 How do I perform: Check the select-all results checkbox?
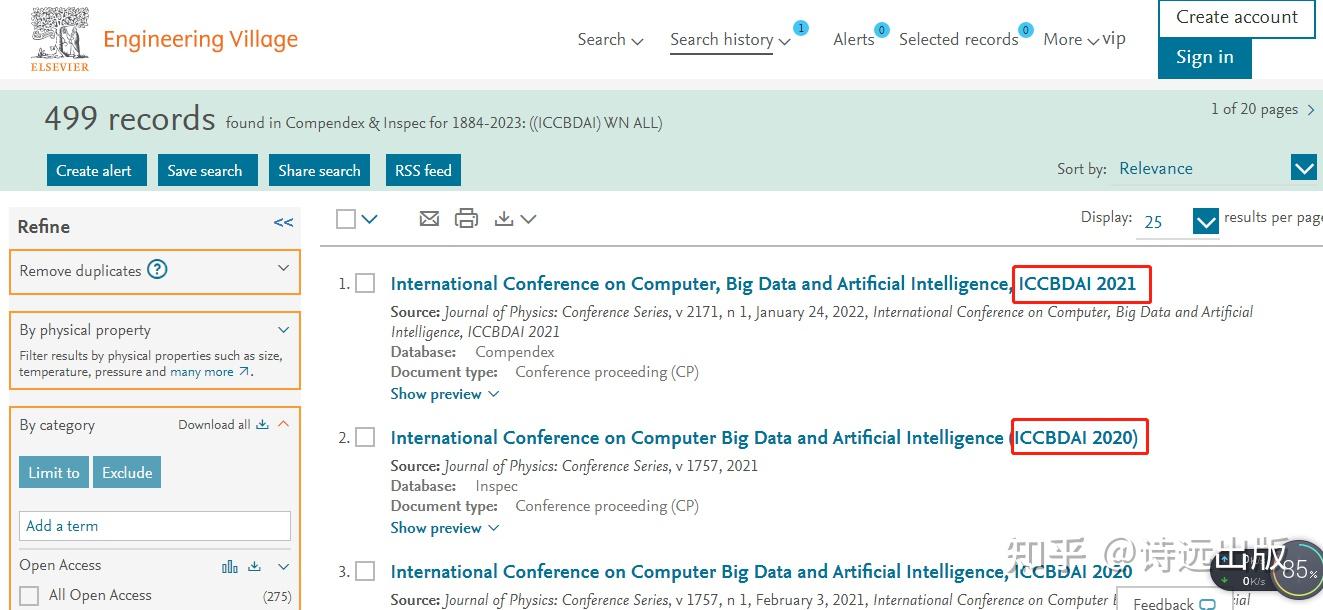tap(346, 218)
